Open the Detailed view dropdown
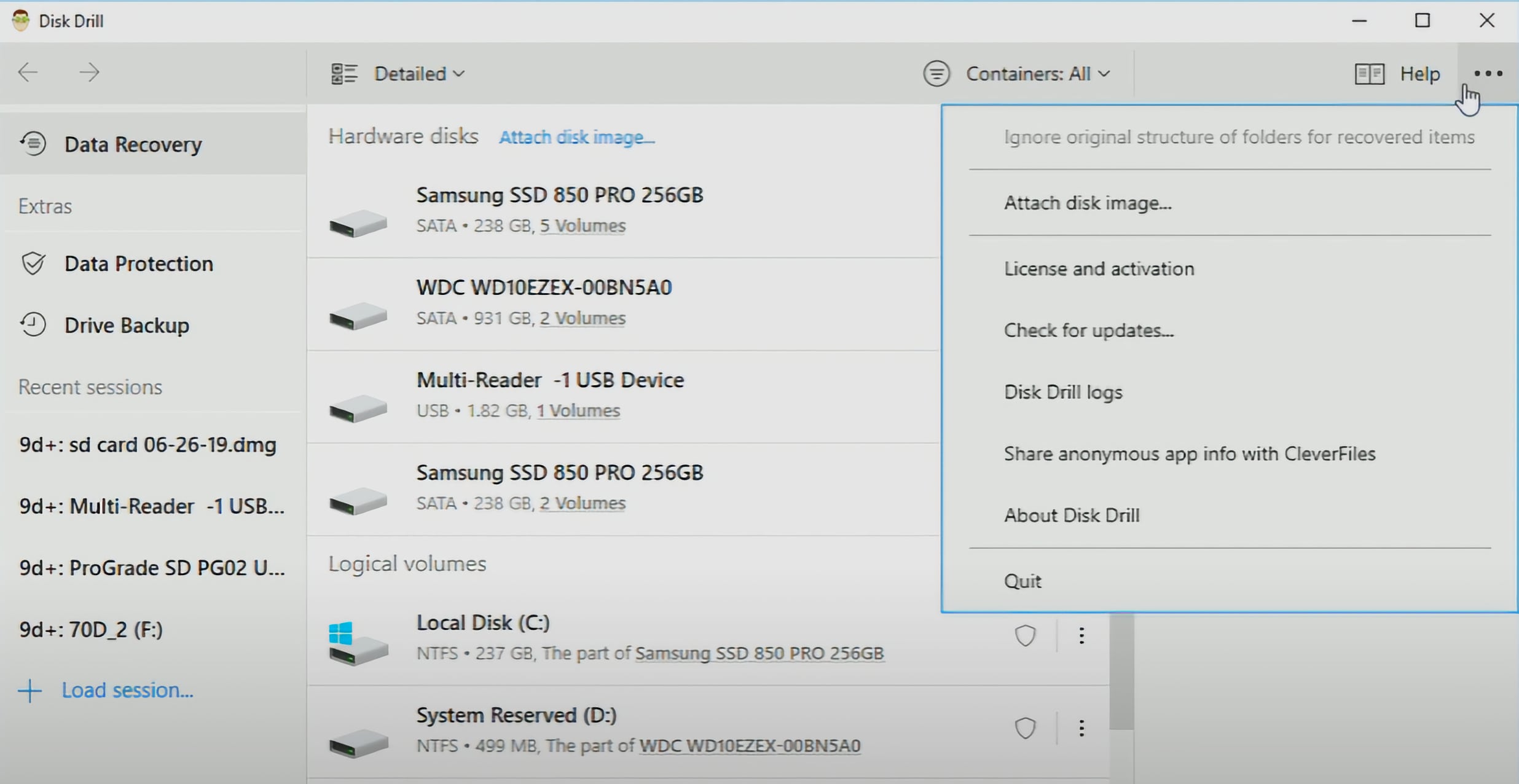Viewport: 1519px width, 784px height. 420,74
